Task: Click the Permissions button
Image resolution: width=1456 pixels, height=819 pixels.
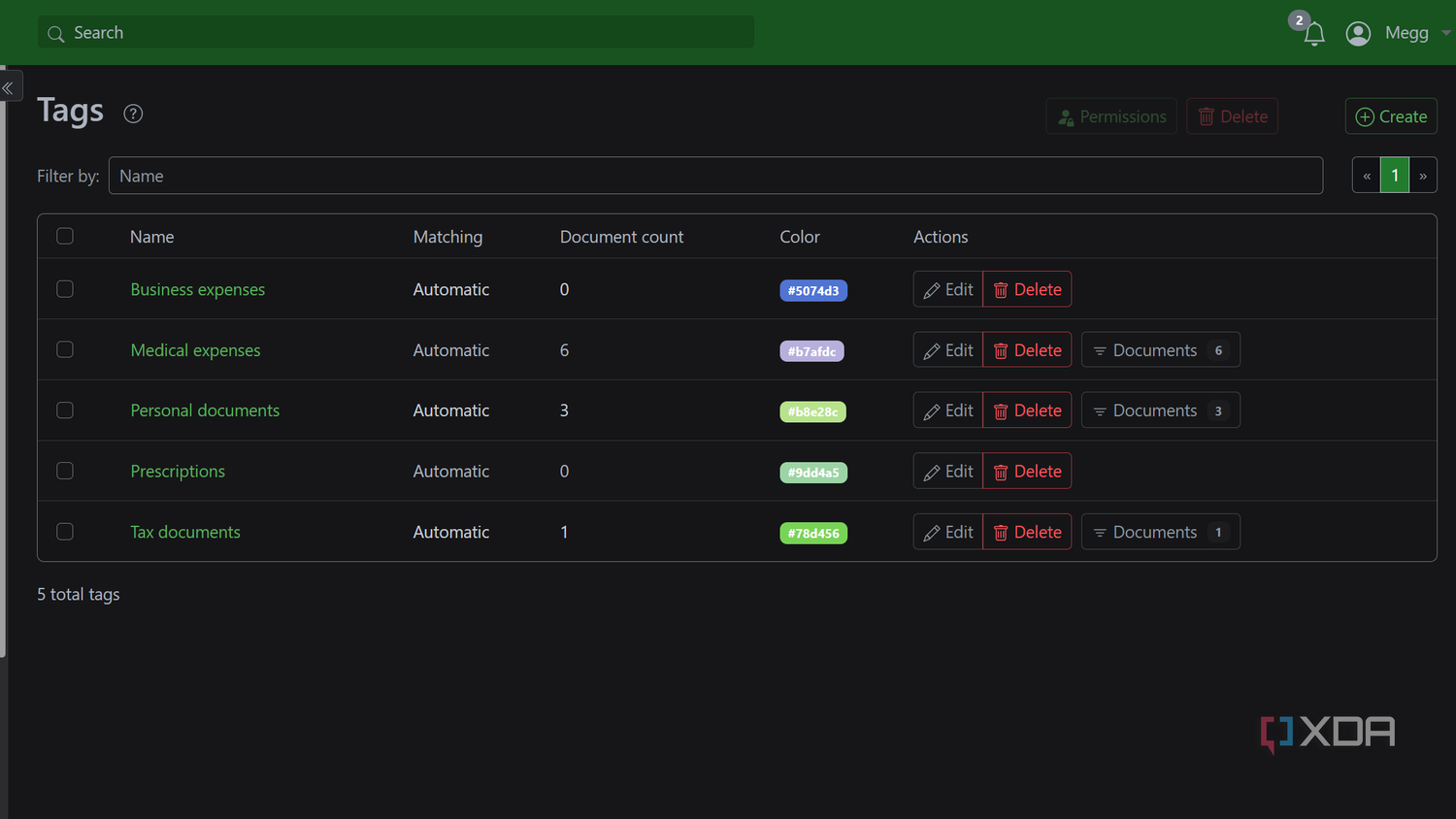Action: click(x=1111, y=116)
